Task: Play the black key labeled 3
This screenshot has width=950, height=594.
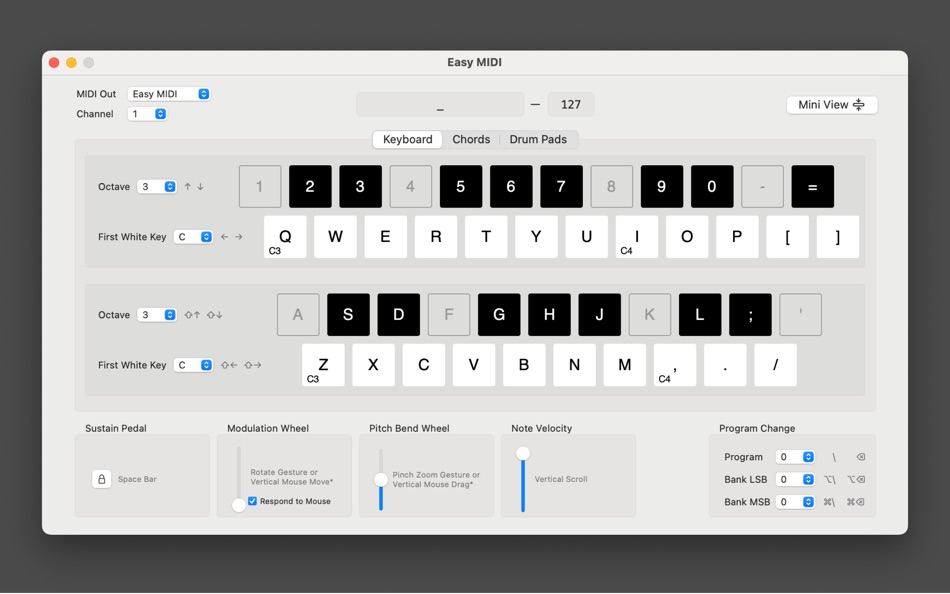Action: pos(360,187)
